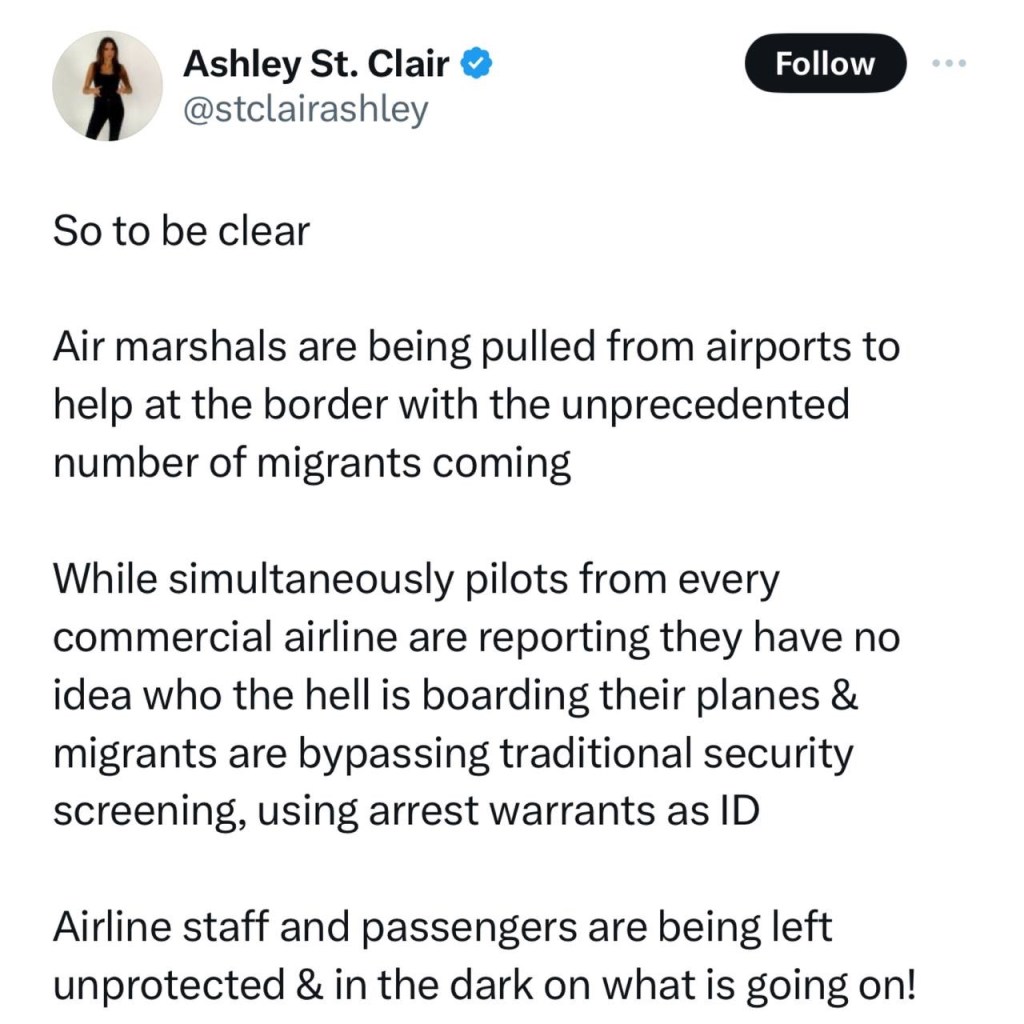Click the line starting "help at the border"
The width and height of the screenshot is (1024, 1024).
click(x=450, y=406)
